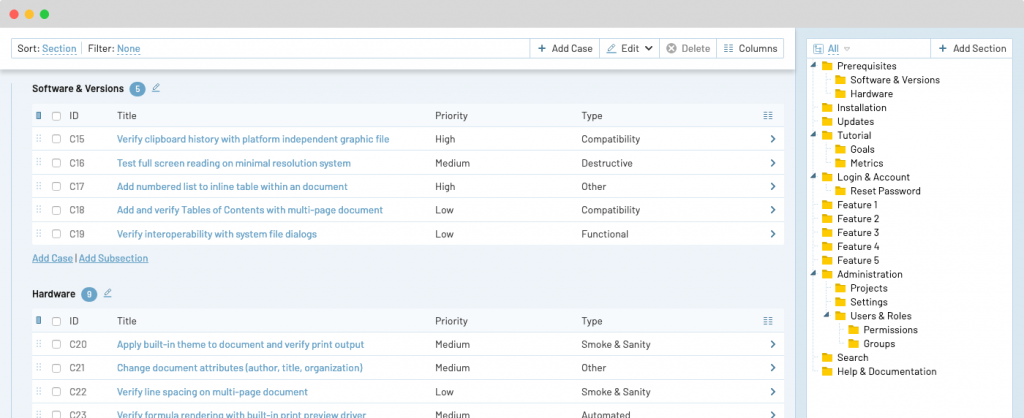Screen dimensions: 1024x418
Task: Open the Edit dropdown menu
Action: pyautogui.click(x=630, y=48)
